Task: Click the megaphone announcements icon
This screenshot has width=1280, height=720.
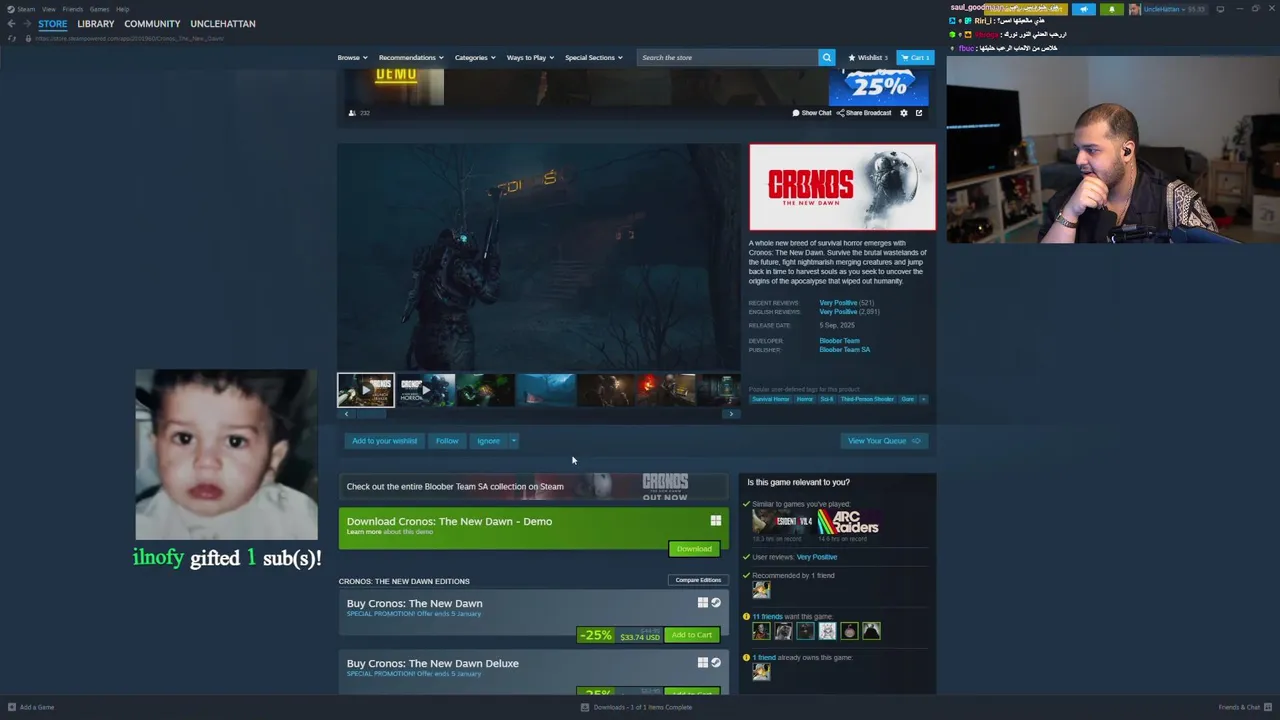Action: tap(1084, 9)
